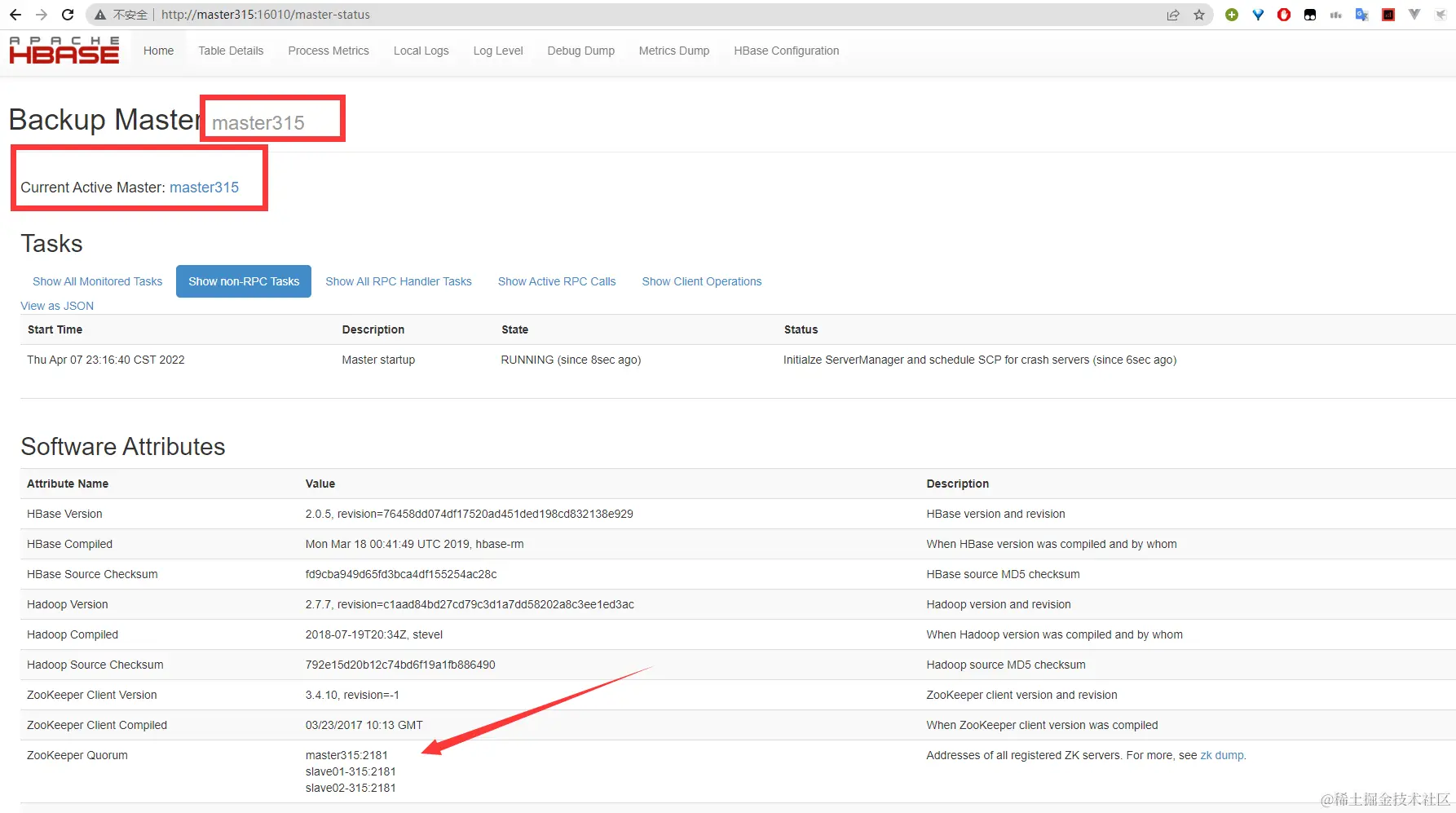Open the Home navigation item
1456x813 pixels.
pyautogui.click(x=158, y=51)
